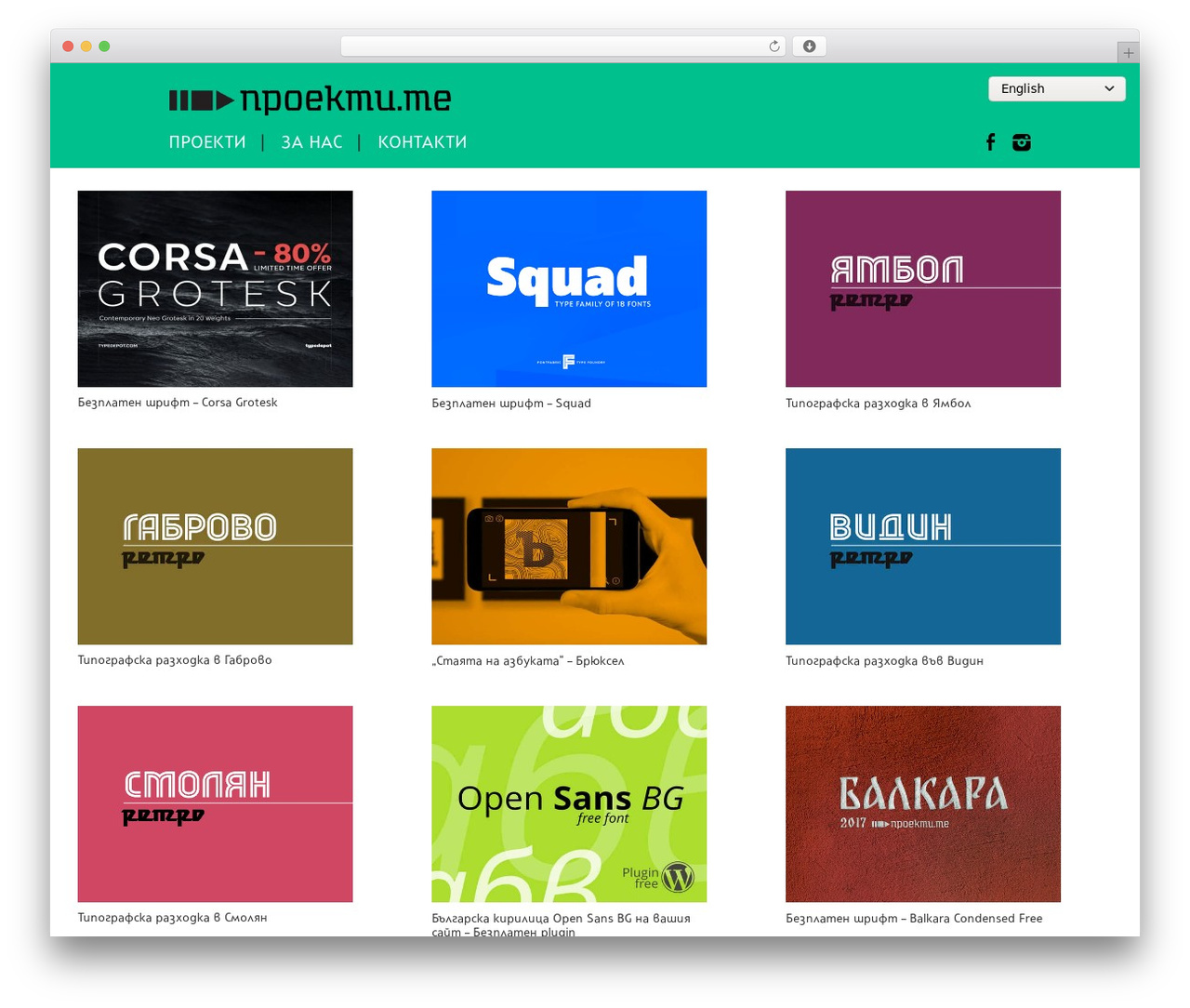The height and width of the screenshot is (1008, 1190).
Task: Open the pink СМОЛЯН thumbnail
Action: [x=215, y=803]
